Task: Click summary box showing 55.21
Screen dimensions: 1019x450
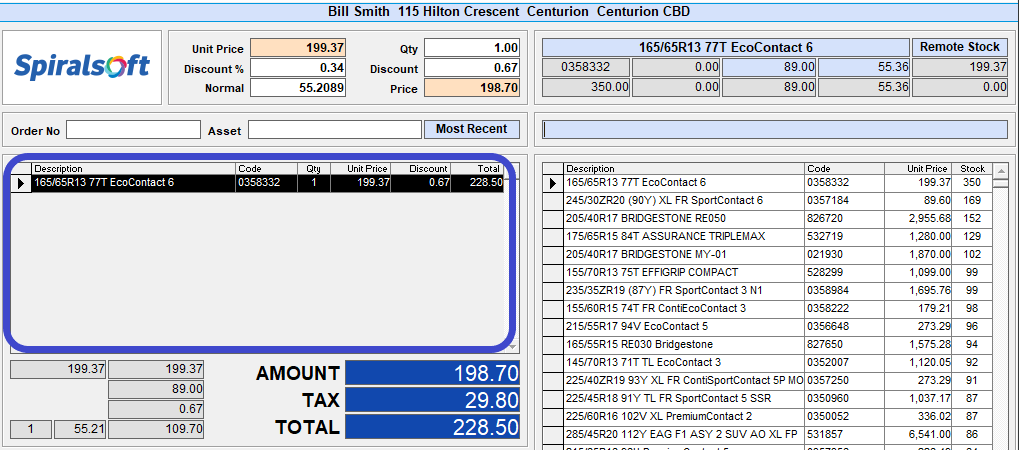Action: tap(80, 429)
